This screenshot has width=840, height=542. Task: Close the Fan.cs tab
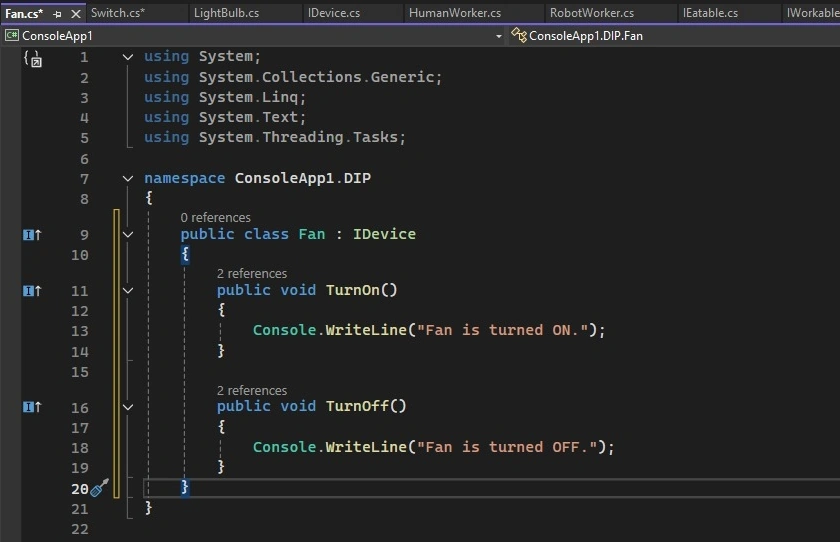click(x=76, y=14)
